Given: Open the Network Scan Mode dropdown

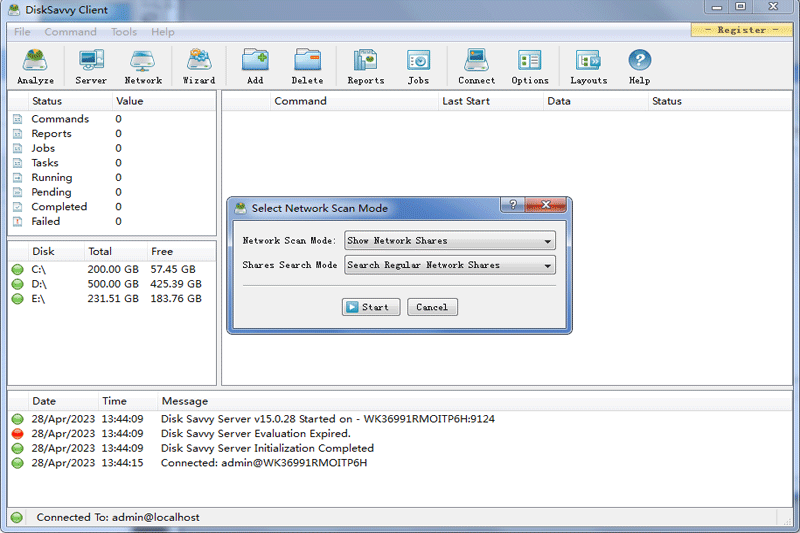Looking at the screenshot, I should [x=449, y=241].
